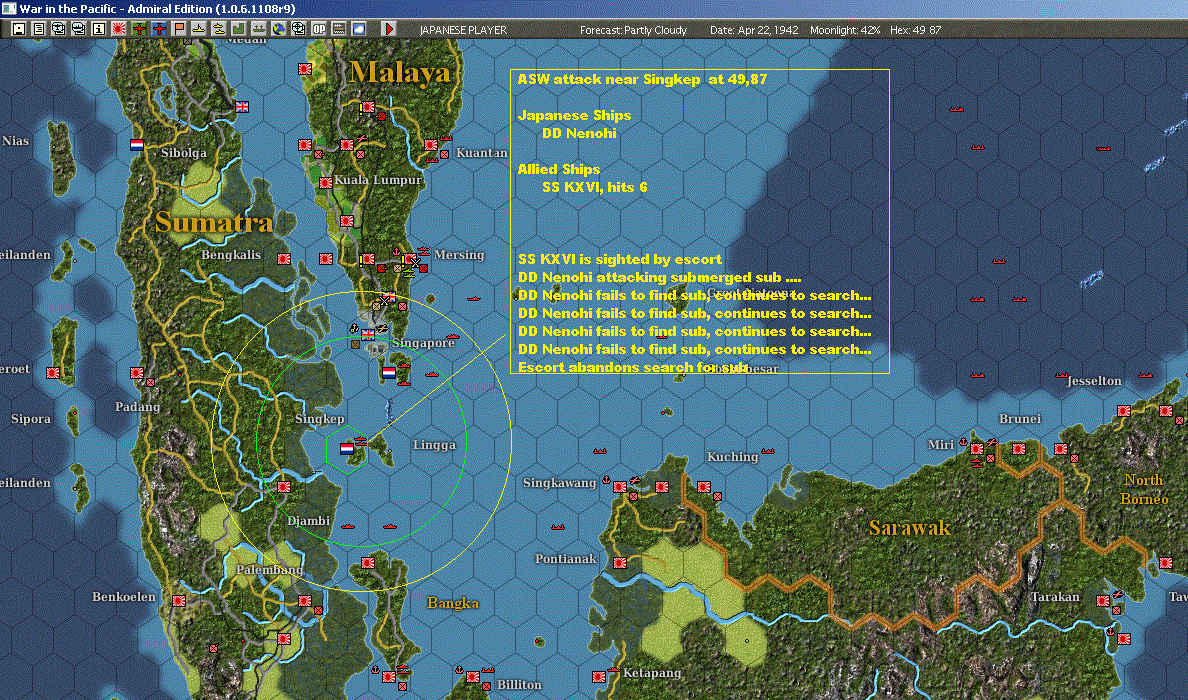
Task: Select red plane on green background icon
Action: click(x=139, y=29)
